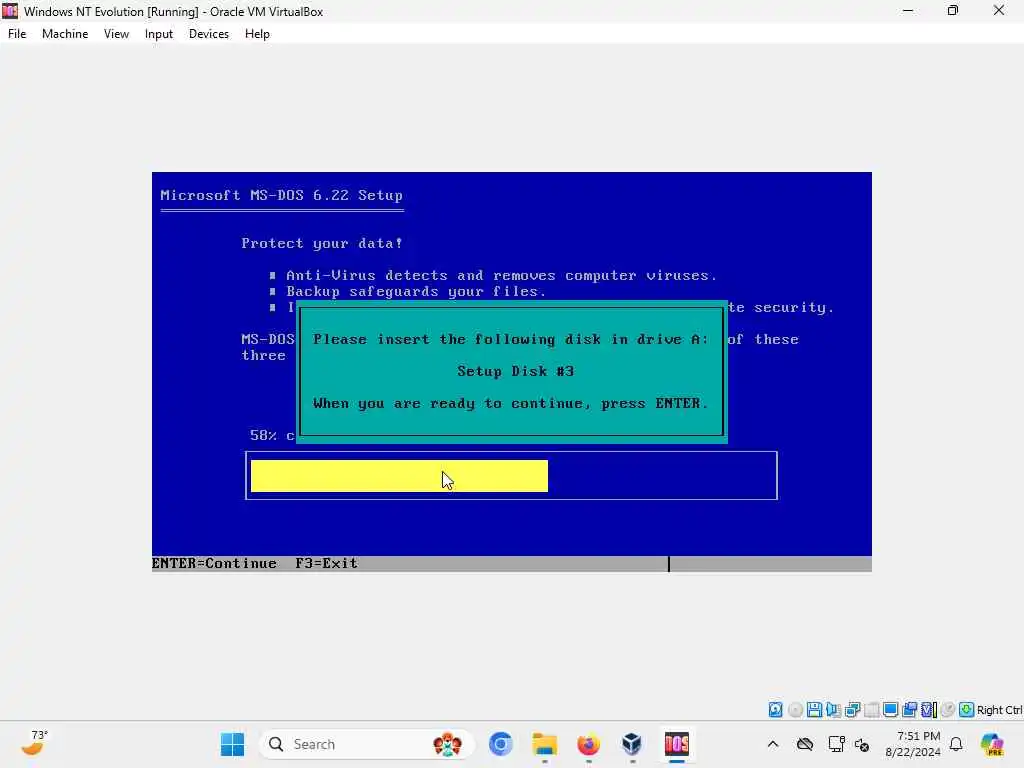The image size is (1024, 768).
Task: Click the running DOS VM taskbar icon
Action: click(x=677, y=744)
